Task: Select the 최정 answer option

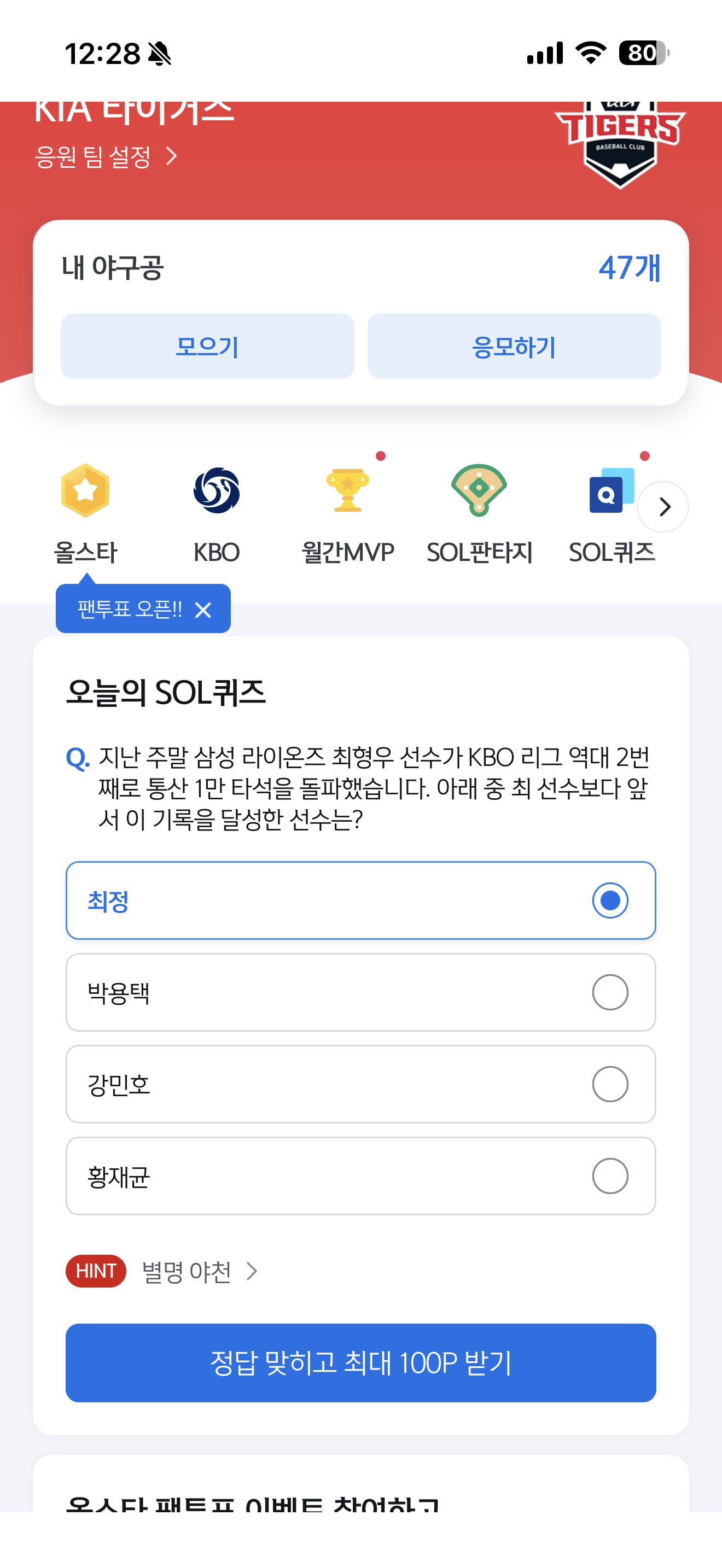Action: point(361,900)
